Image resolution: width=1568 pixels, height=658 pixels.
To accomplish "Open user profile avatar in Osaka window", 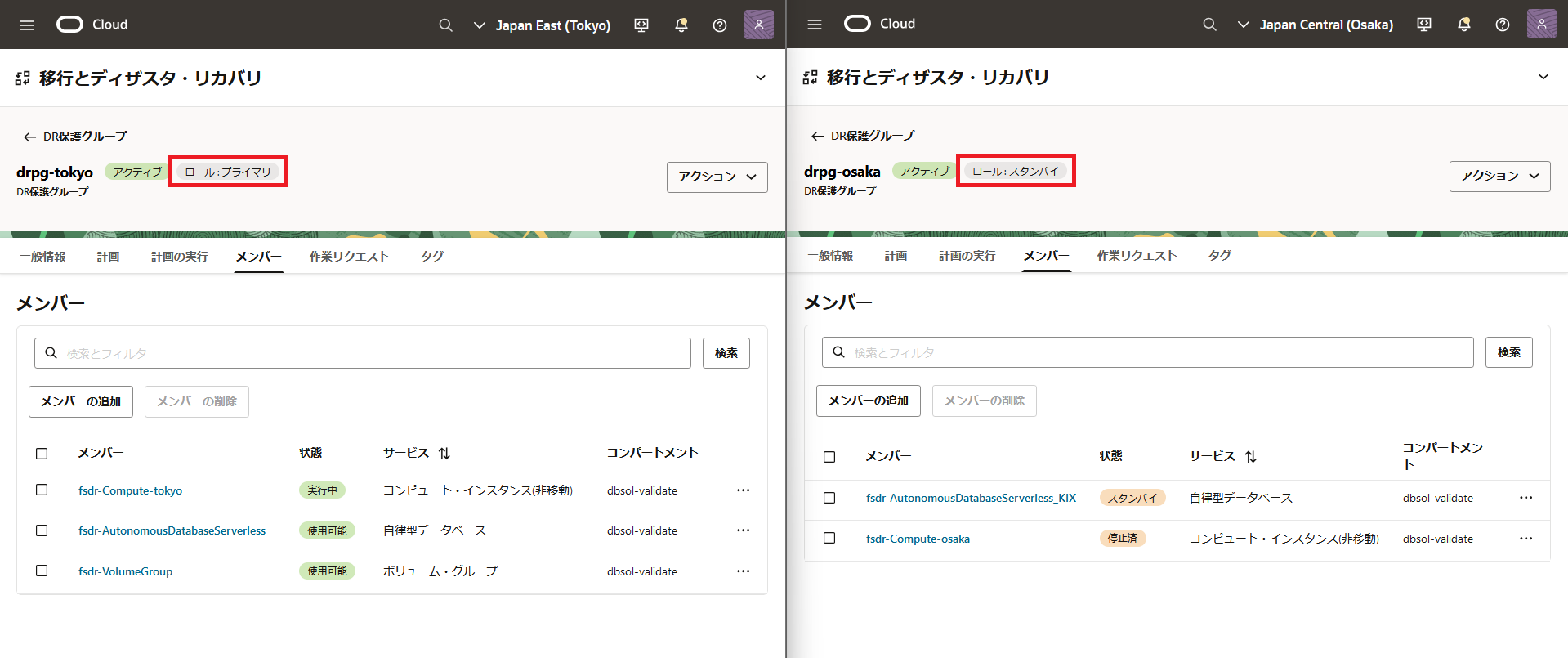I will click(1542, 24).
